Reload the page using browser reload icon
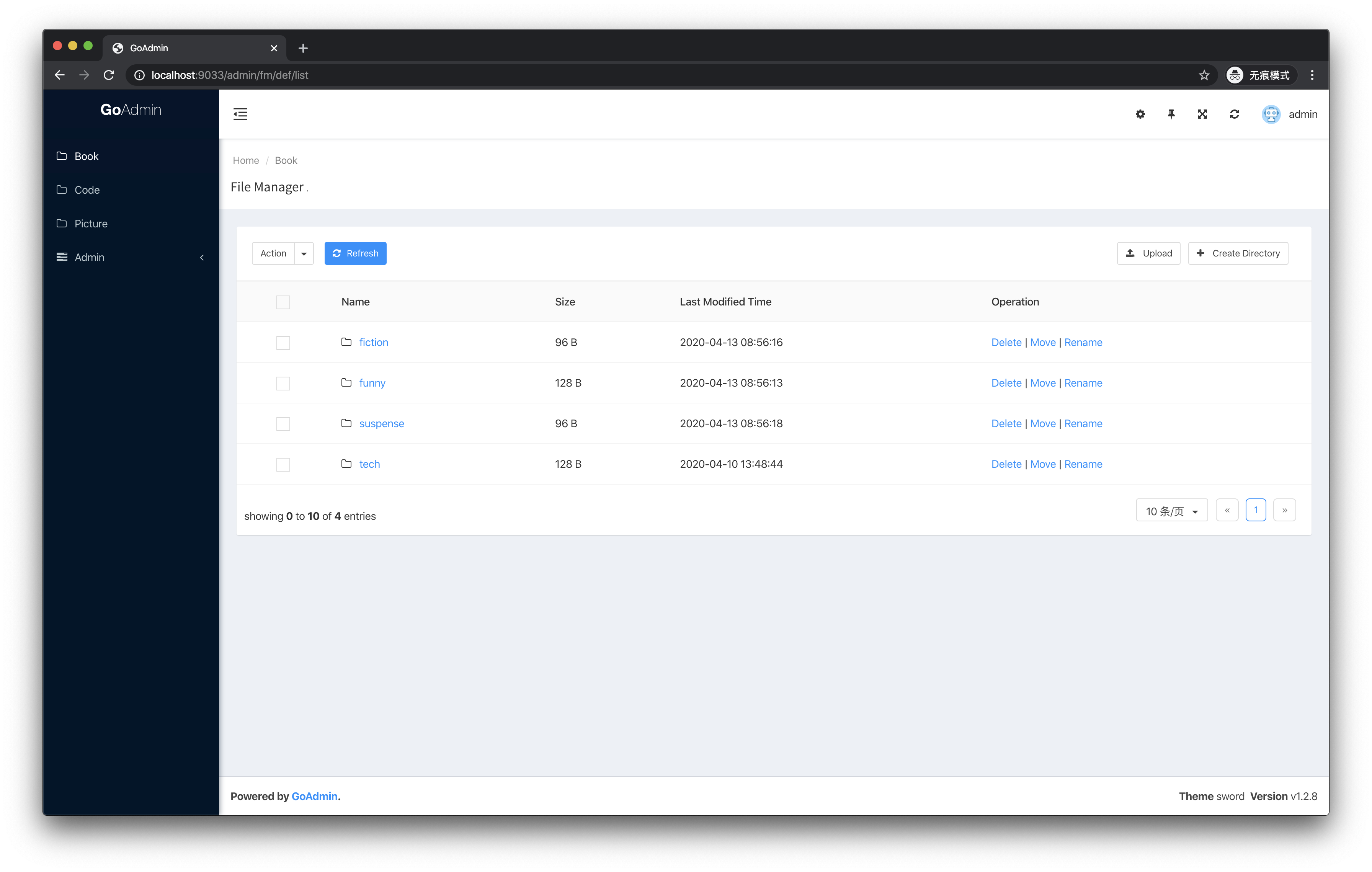Screen dimensions: 1372x872 [109, 75]
